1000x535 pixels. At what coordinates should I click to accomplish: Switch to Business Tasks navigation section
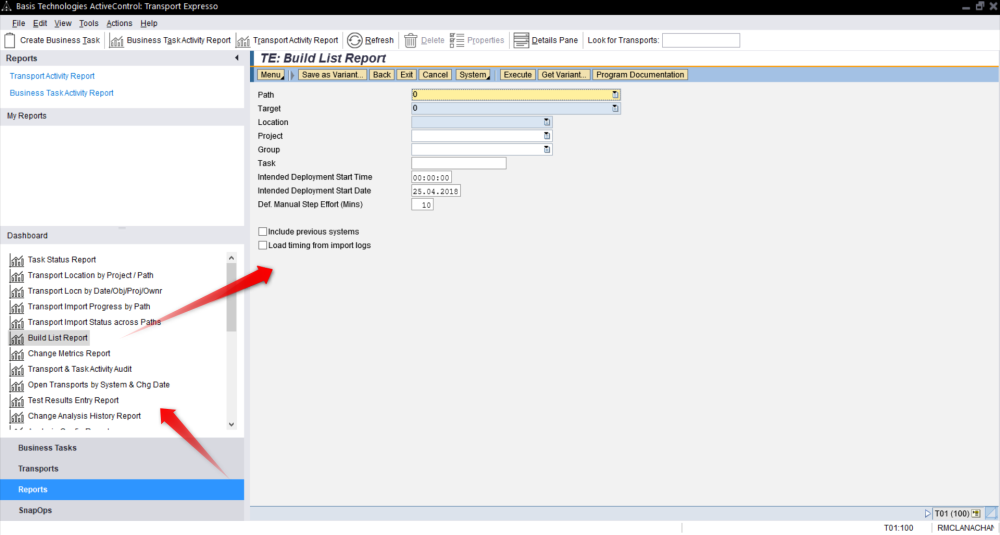pyautogui.click(x=122, y=448)
